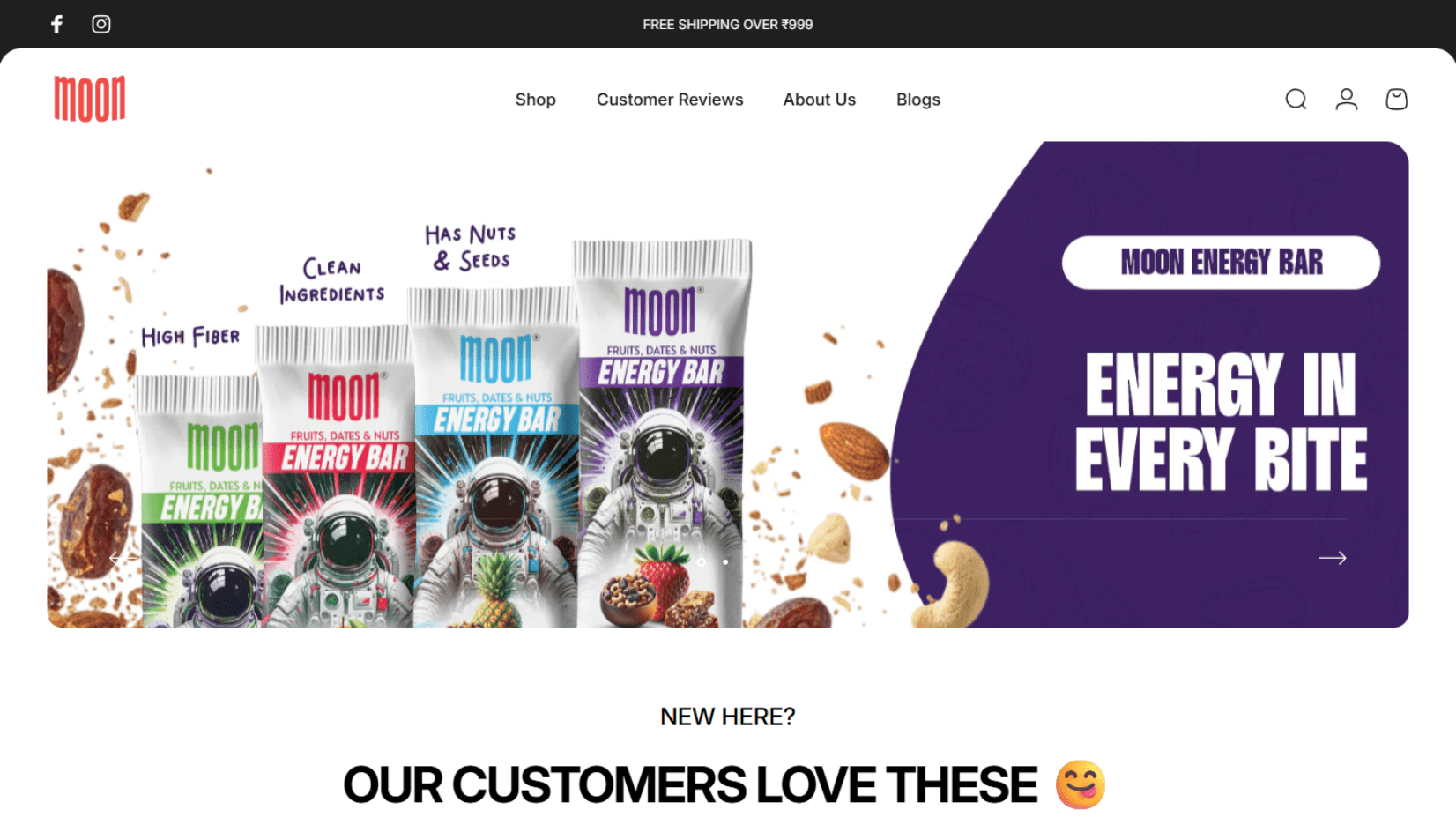Screen dimensions: 1456x832
Task: Click the ENERGY IN EVERY BITE headline
Action: click(x=1221, y=421)
